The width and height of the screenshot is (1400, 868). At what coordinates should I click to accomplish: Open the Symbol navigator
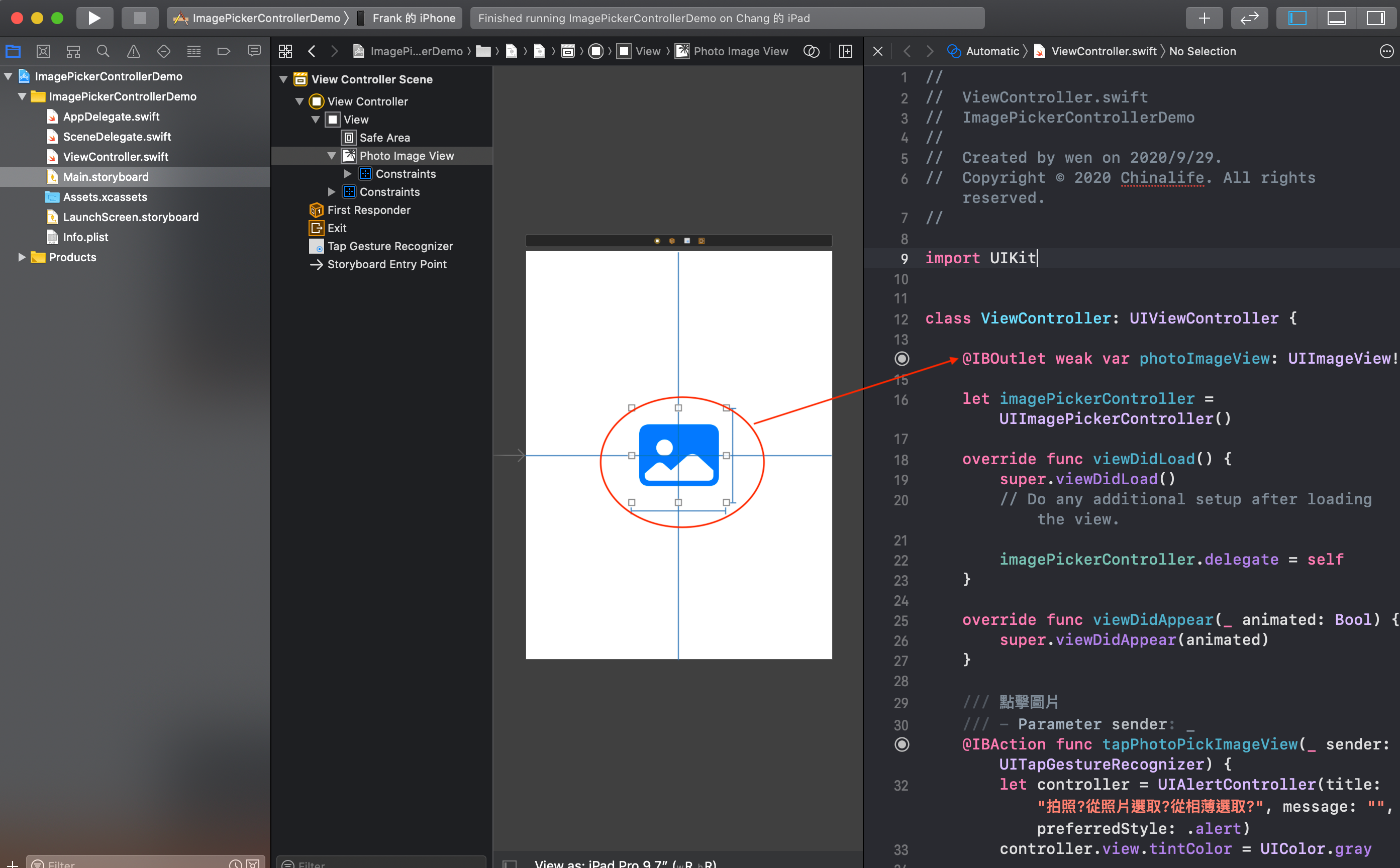point(73,51)
